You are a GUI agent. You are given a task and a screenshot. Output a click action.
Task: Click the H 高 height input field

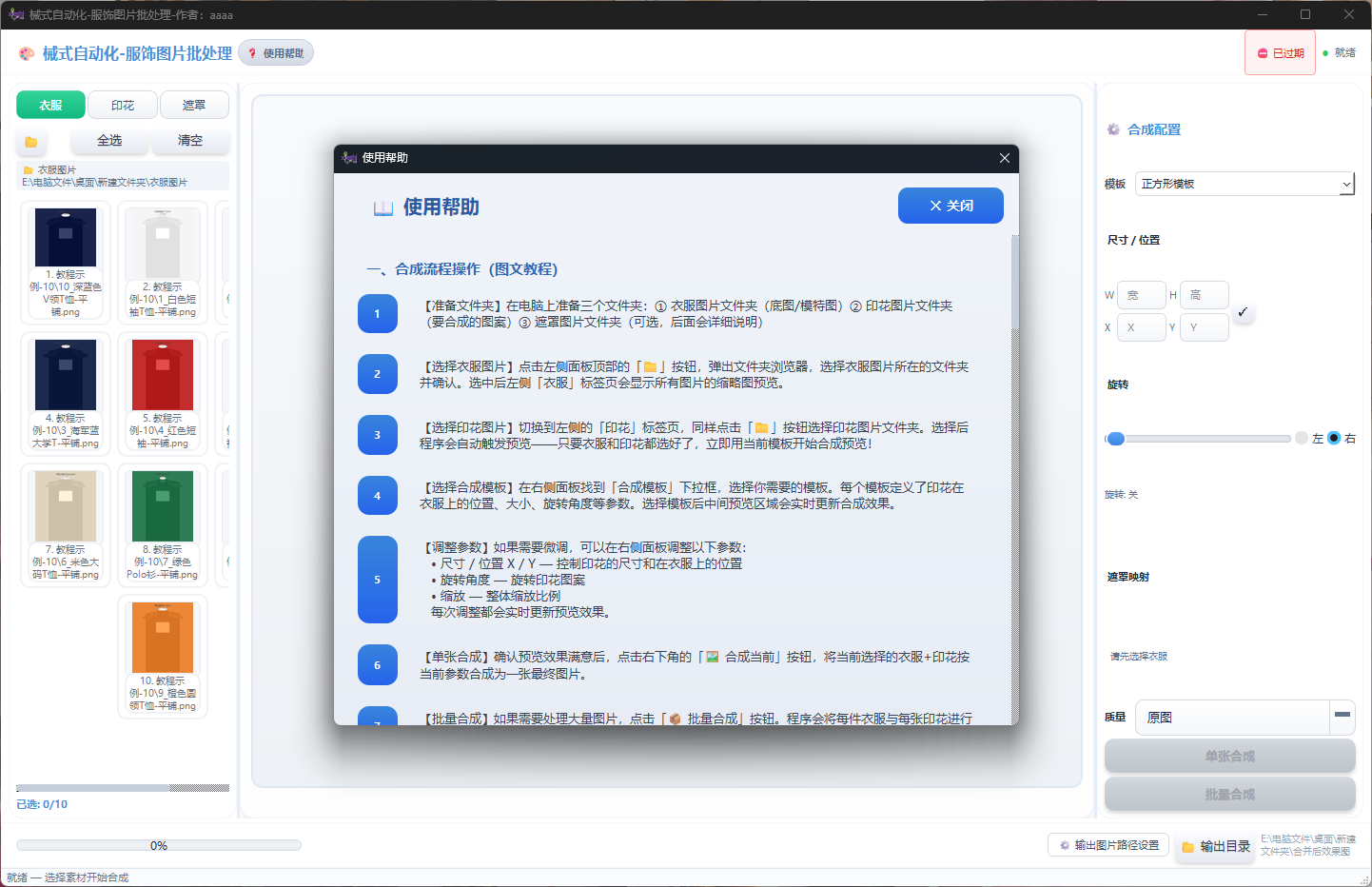pos(1205,295)
